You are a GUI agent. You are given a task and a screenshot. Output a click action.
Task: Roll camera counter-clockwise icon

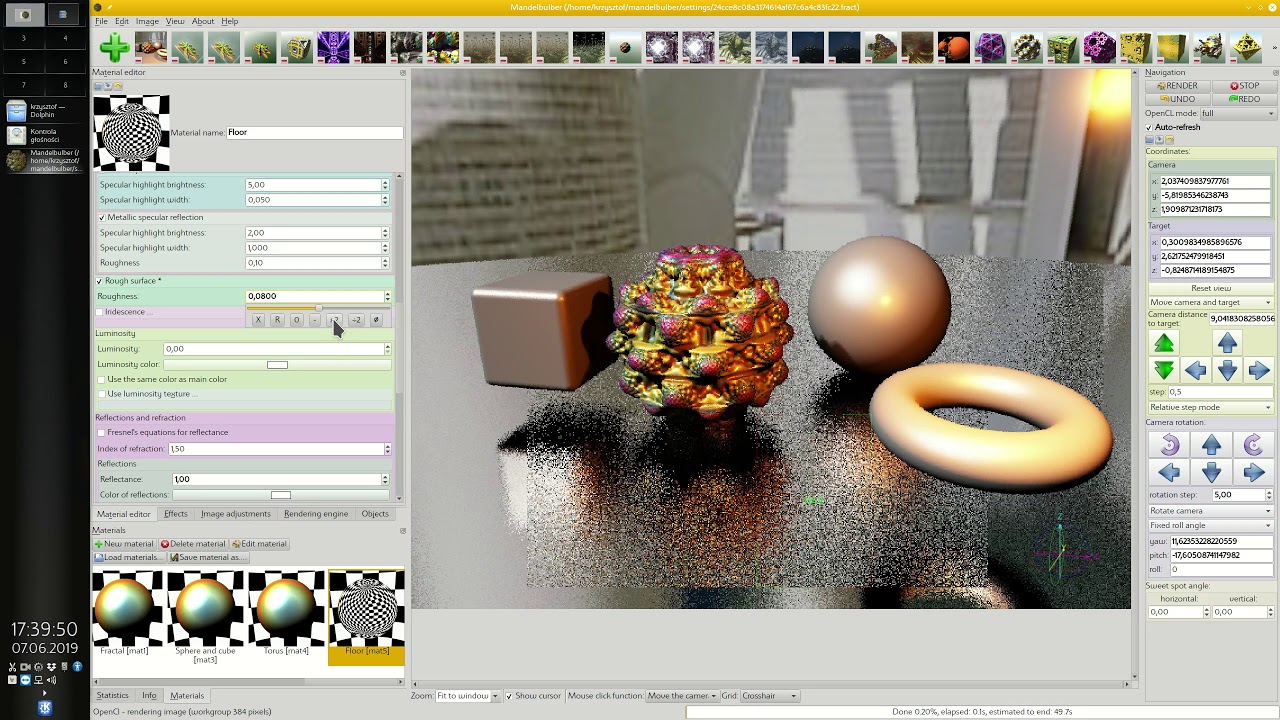point(1169,445)
